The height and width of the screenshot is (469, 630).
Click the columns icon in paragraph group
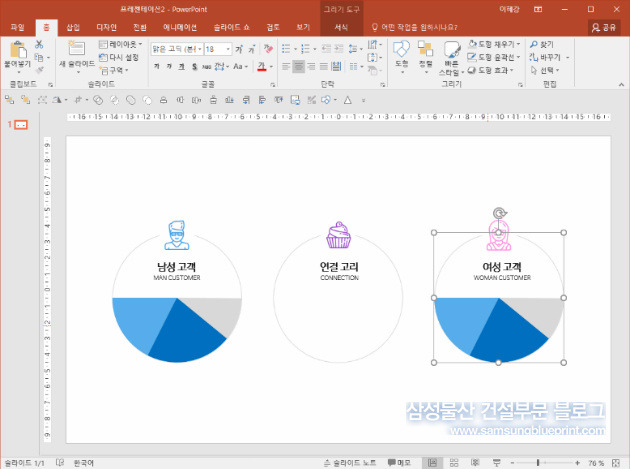click(354, 66)
